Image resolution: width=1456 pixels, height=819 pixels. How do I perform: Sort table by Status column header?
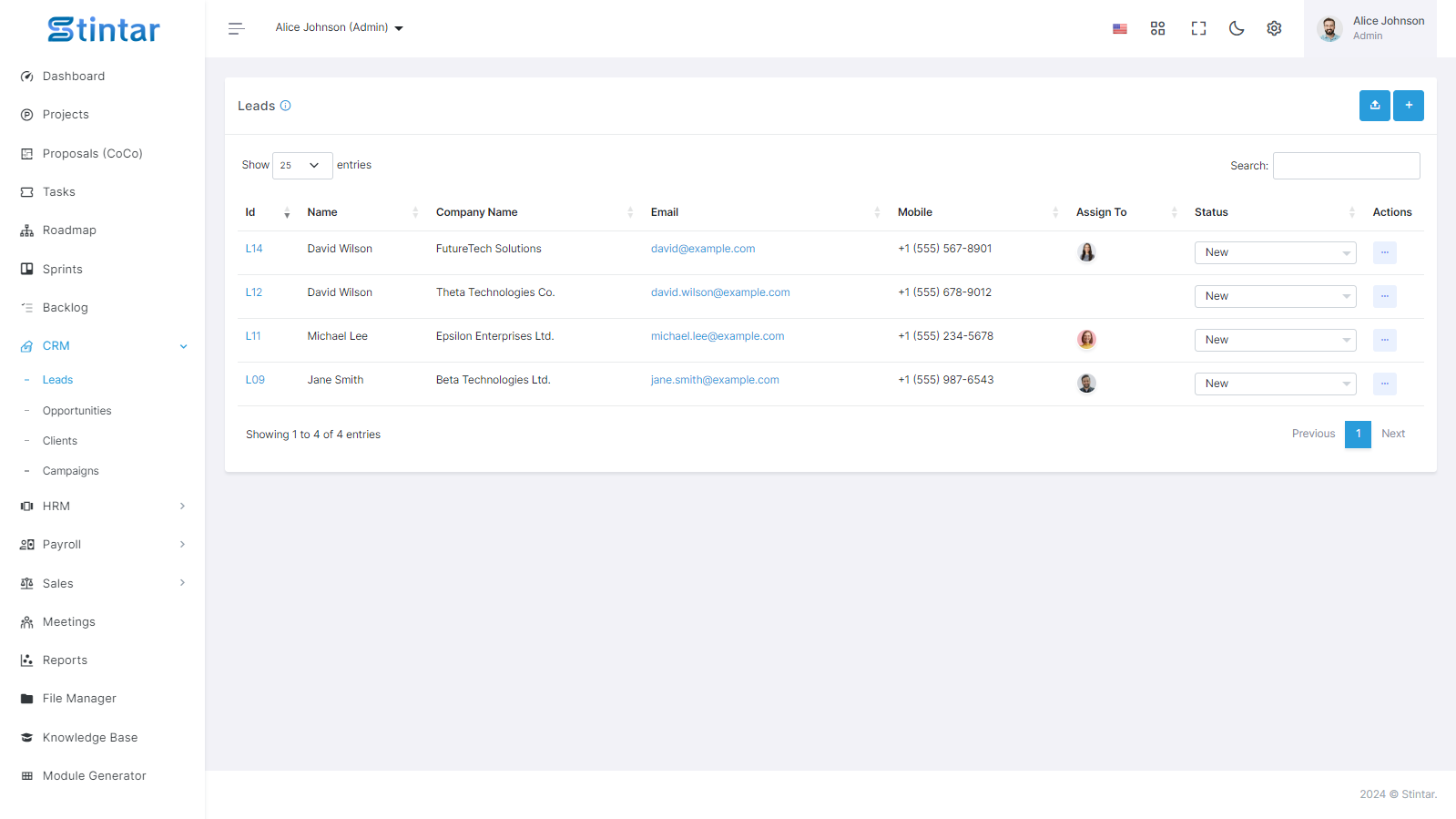(1275, 212)
